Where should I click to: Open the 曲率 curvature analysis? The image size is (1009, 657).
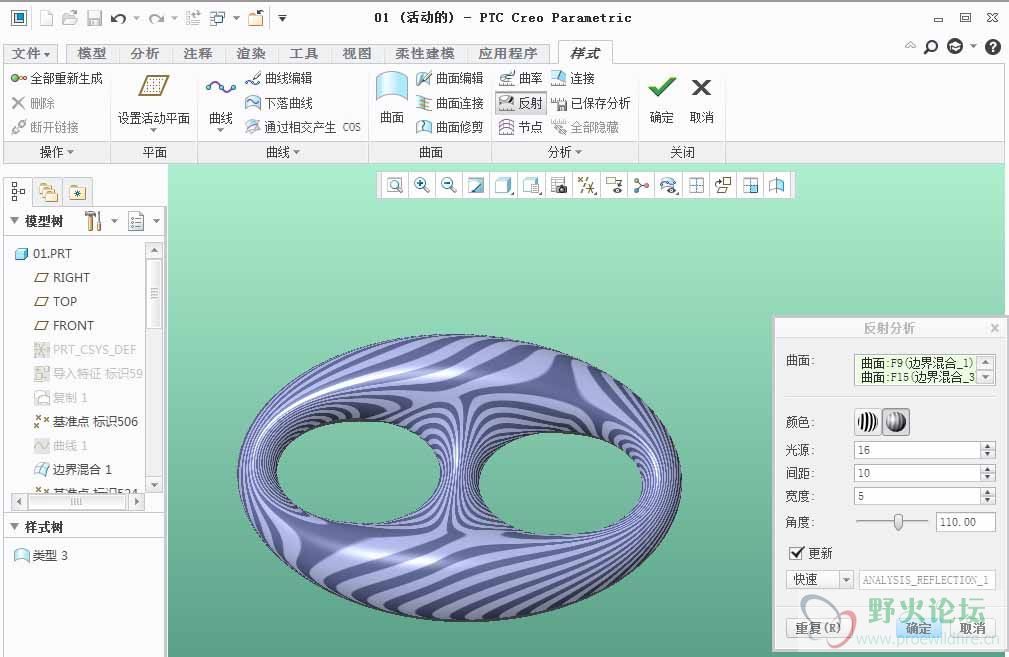(x=521, y=79)
